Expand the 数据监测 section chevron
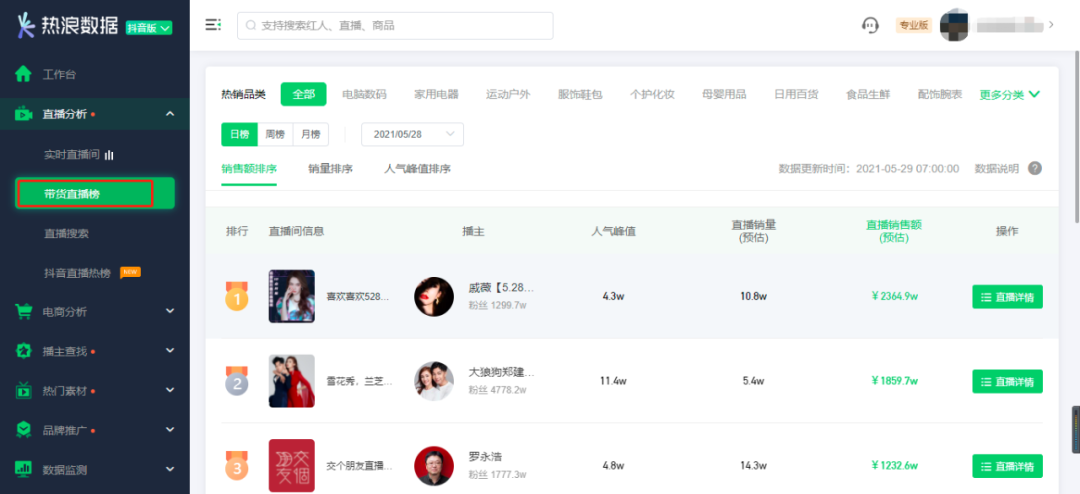Screen dimensions: 1080x494 tap(170, 469)
